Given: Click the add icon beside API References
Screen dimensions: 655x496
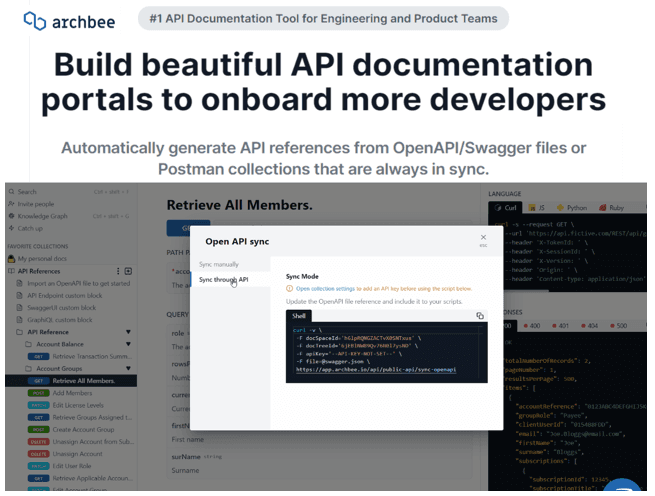Looking at the screenshot, I should [128, 271].
